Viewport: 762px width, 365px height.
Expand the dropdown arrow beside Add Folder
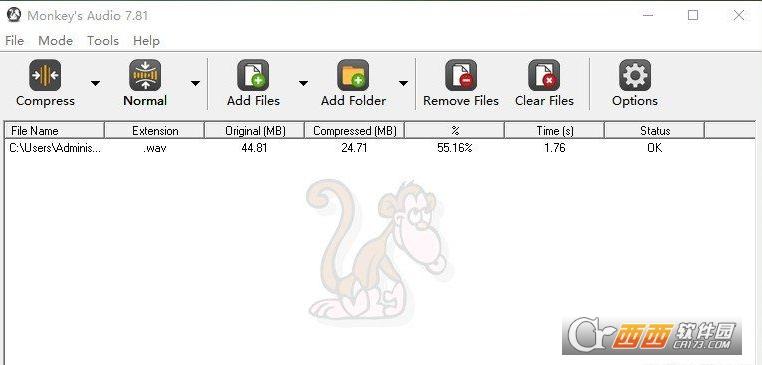pos(403,84)
